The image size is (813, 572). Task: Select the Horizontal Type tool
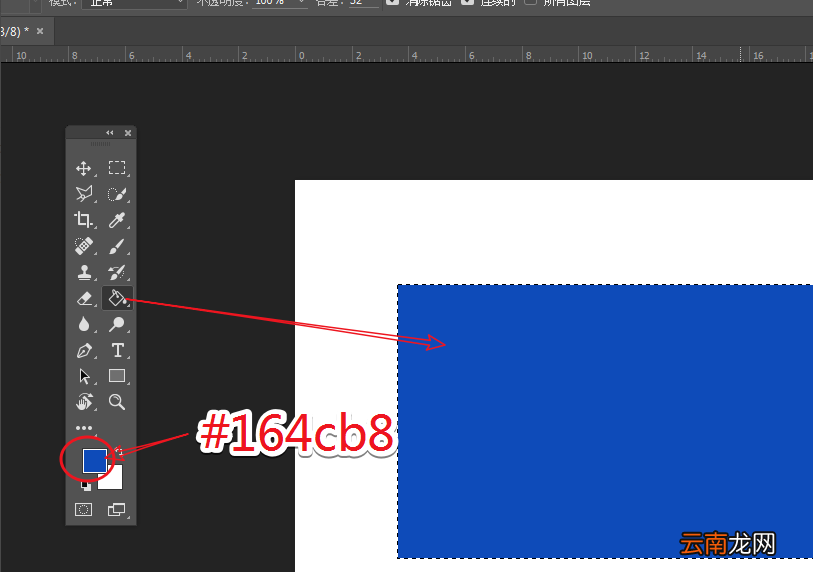(118, 350)
